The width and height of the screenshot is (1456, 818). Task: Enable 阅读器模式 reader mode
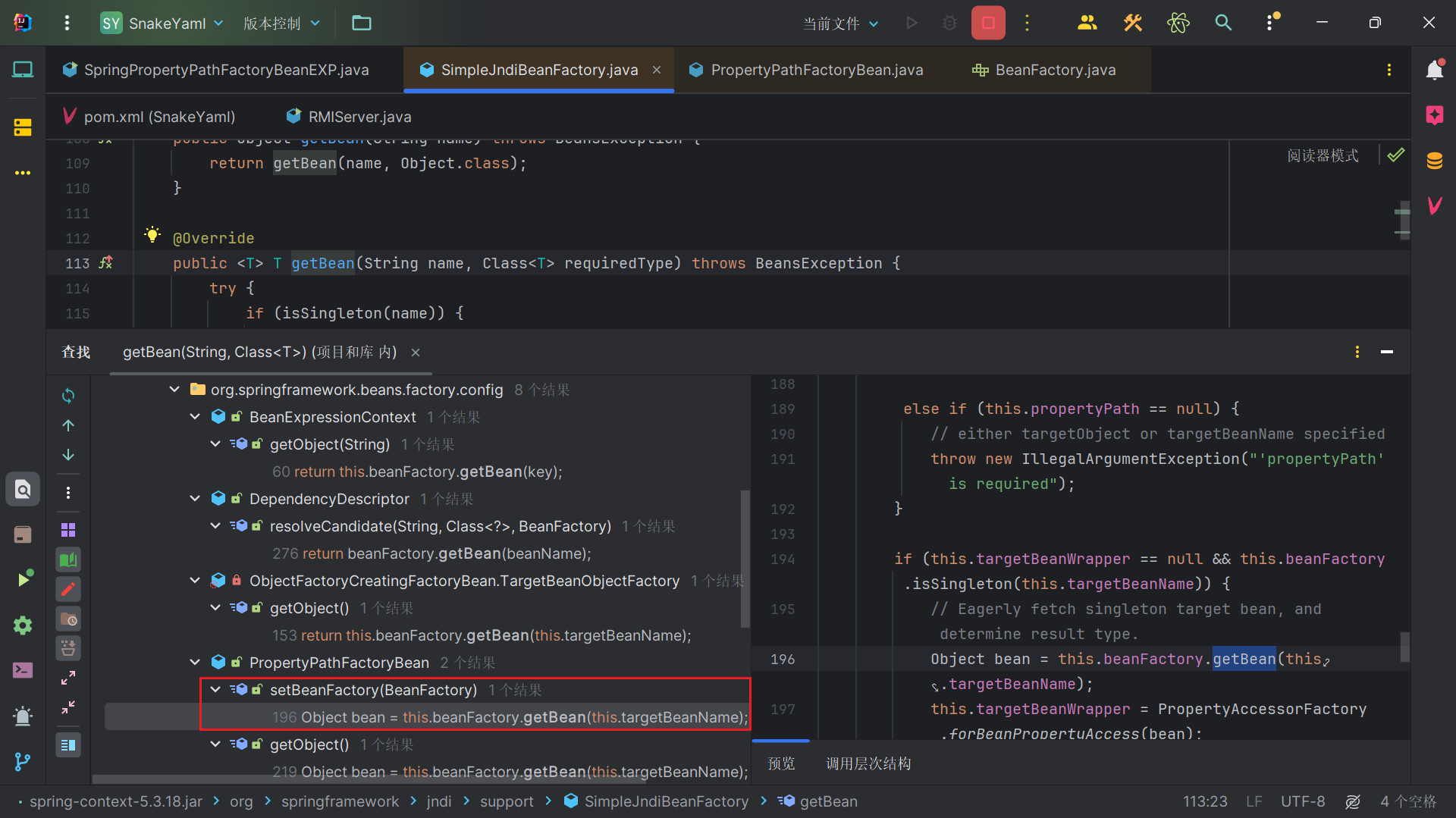(1323, 155)
